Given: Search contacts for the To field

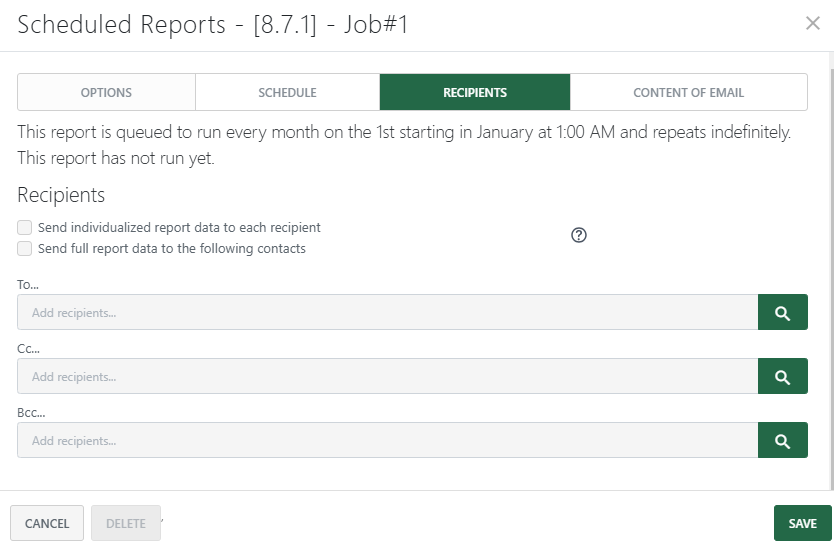Looking at the screenshot, I should point(782,312).
